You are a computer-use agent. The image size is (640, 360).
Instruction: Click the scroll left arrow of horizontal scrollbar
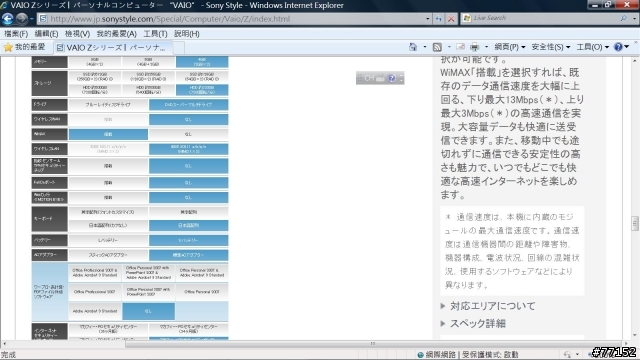[x=4, y=344]
